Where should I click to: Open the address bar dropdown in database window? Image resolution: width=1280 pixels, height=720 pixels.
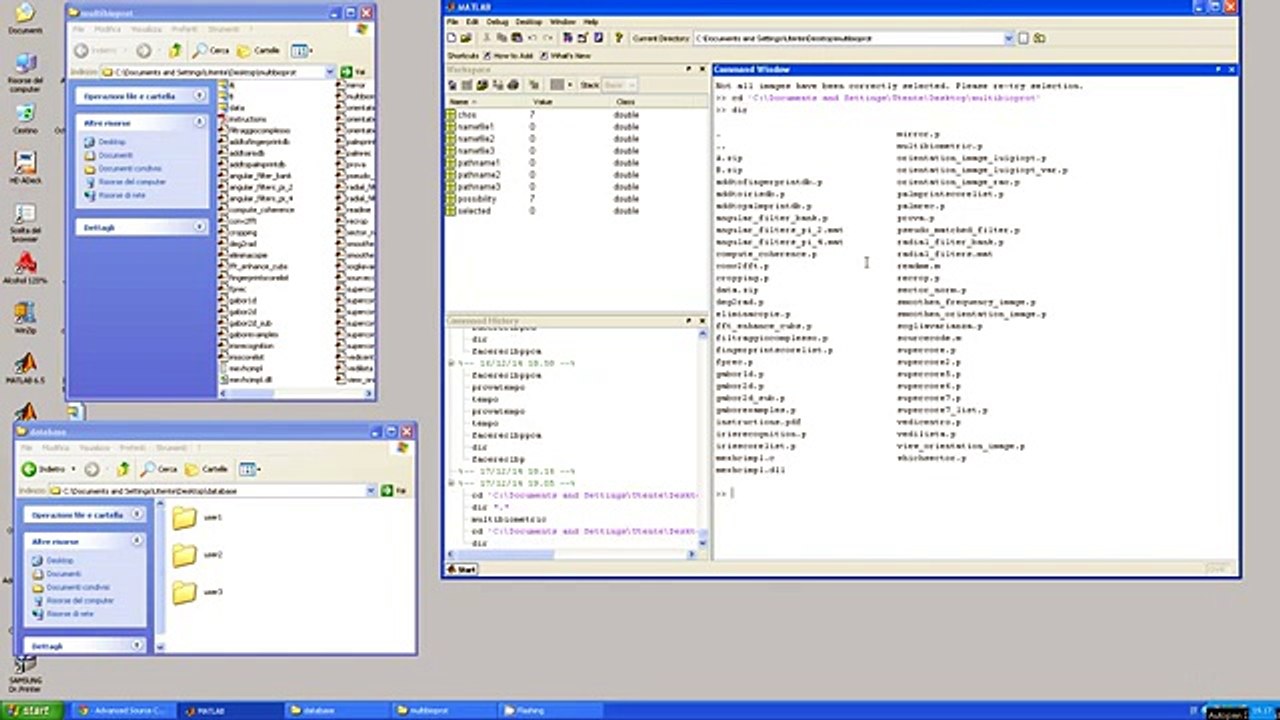[371, 491]
